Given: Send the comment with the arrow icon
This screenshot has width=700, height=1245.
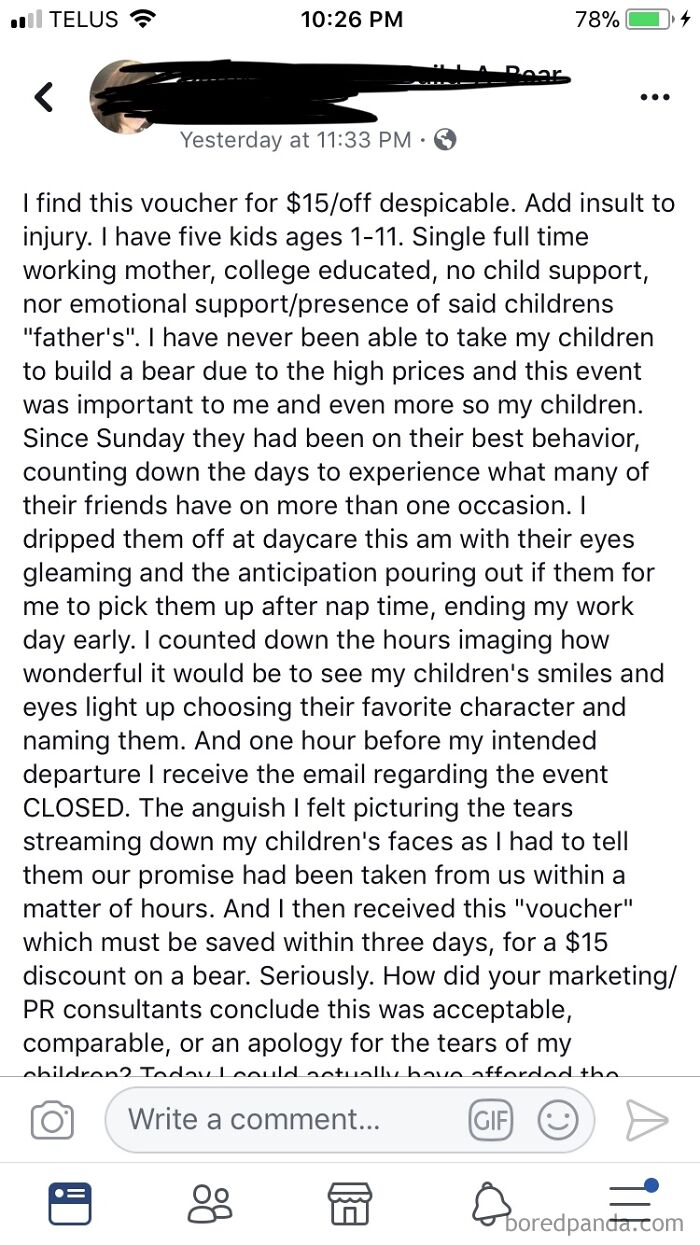Looking at the screenshot, I should click(648, 1120).
